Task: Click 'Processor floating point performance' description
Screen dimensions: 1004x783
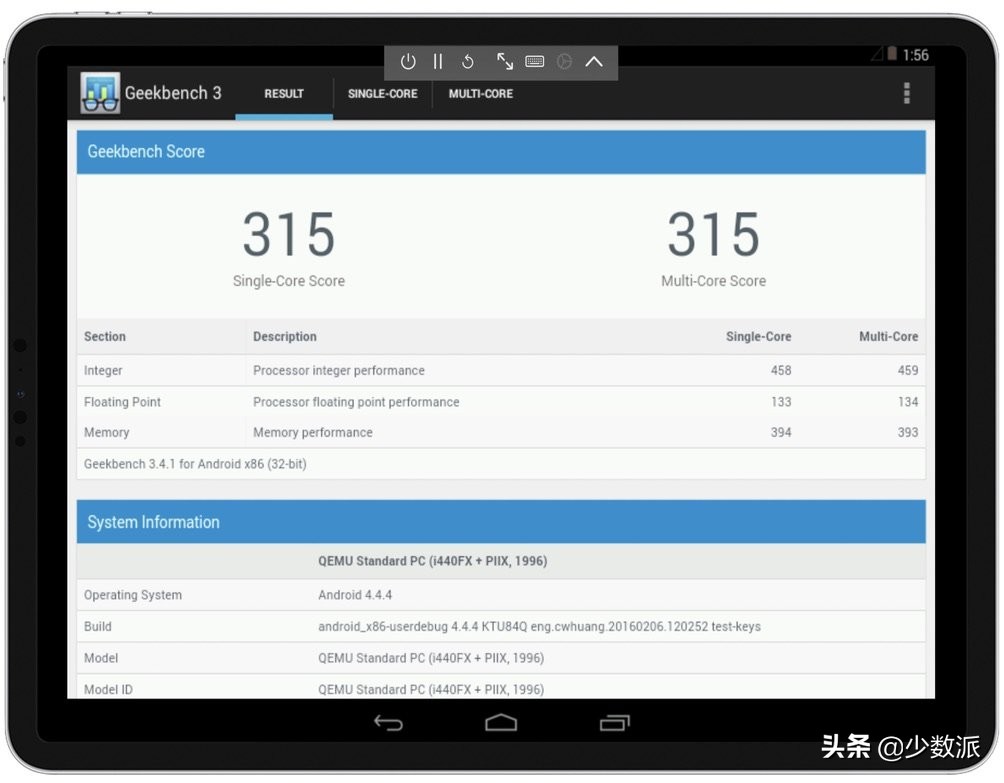Action: (x=356, y=402)
